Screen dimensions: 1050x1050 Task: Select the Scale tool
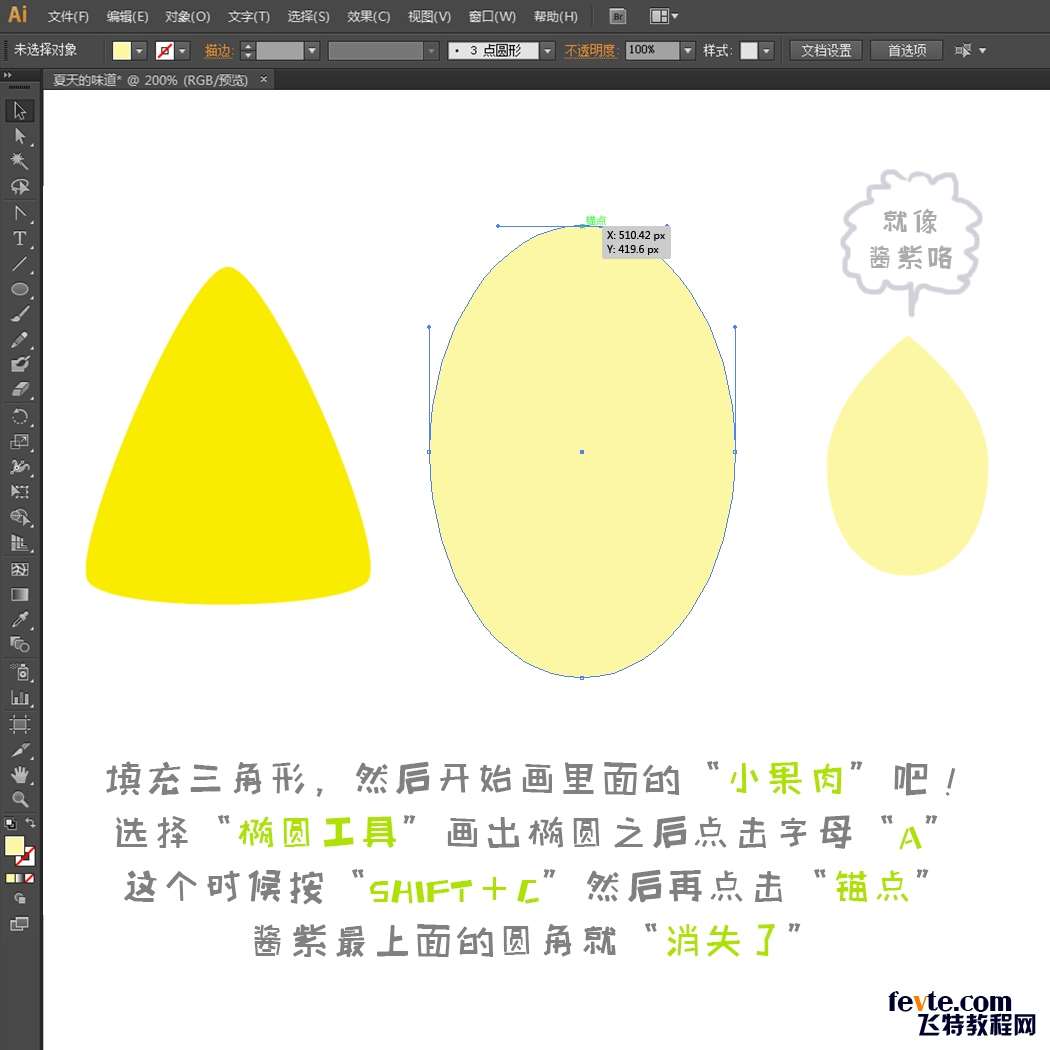[x=19, y=442]
